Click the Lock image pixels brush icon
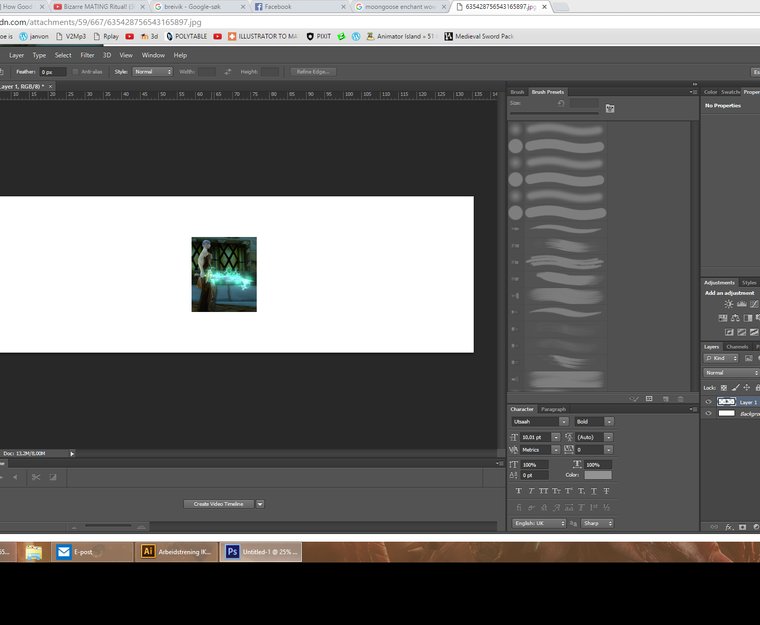Image resolution: width=760 pixels, height=625 pixels. pyautogui.click(x=735, y=387)
